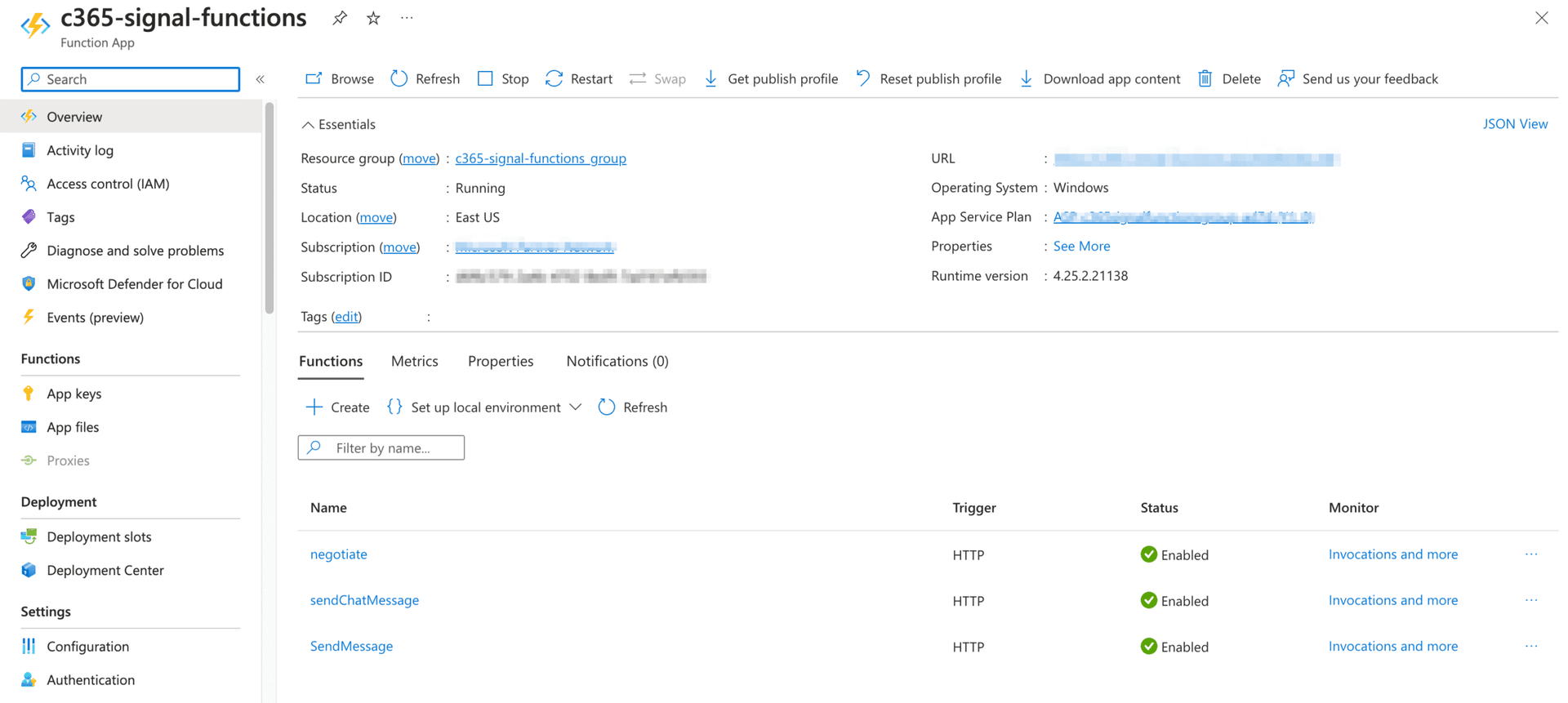
Task: Mark the function app as favorite star
Action: 373,18
